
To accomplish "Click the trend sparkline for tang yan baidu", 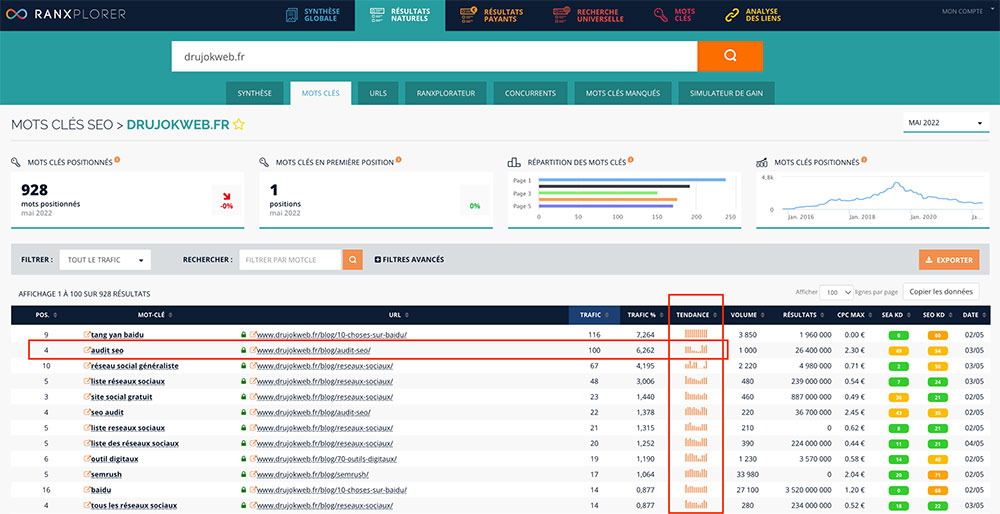I will tap(696, 334).
